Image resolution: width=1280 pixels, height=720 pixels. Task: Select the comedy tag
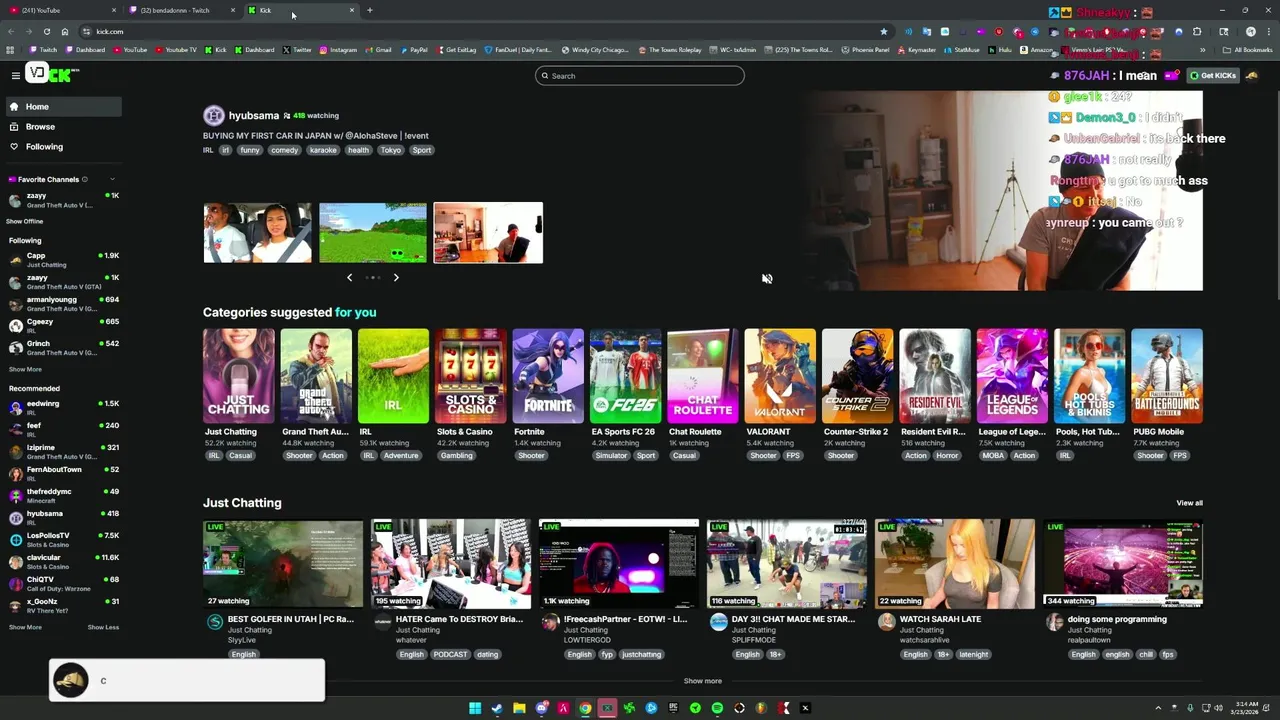(284, 150)
